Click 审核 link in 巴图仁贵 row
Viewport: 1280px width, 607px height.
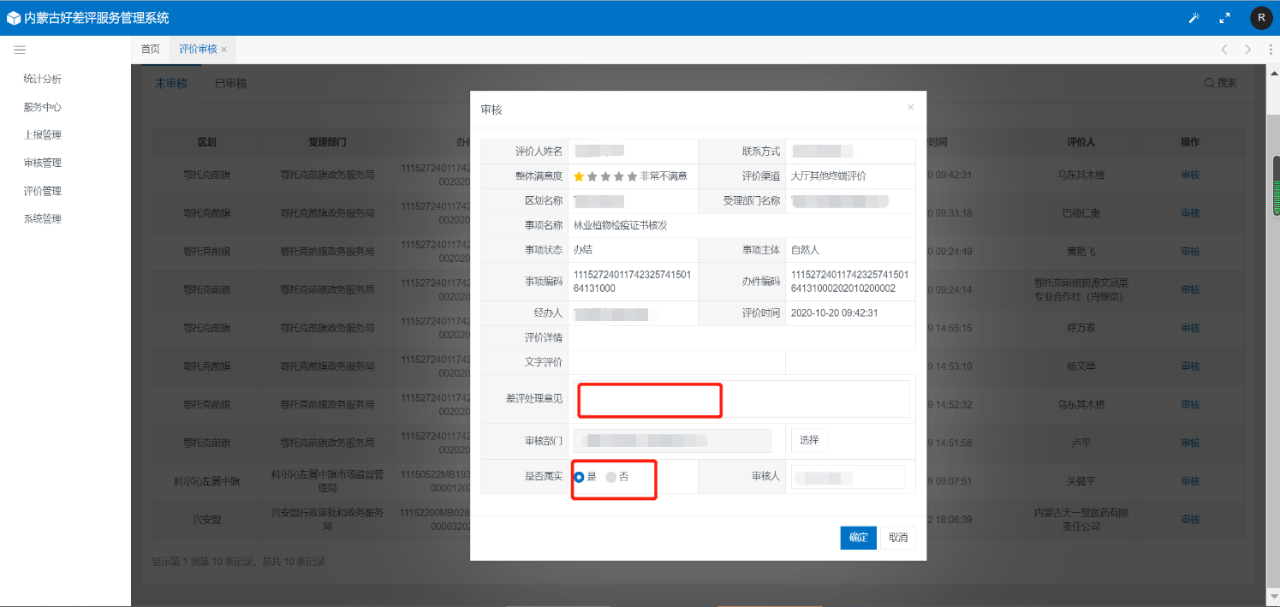pyautogui.click(x=1190, y=213)
